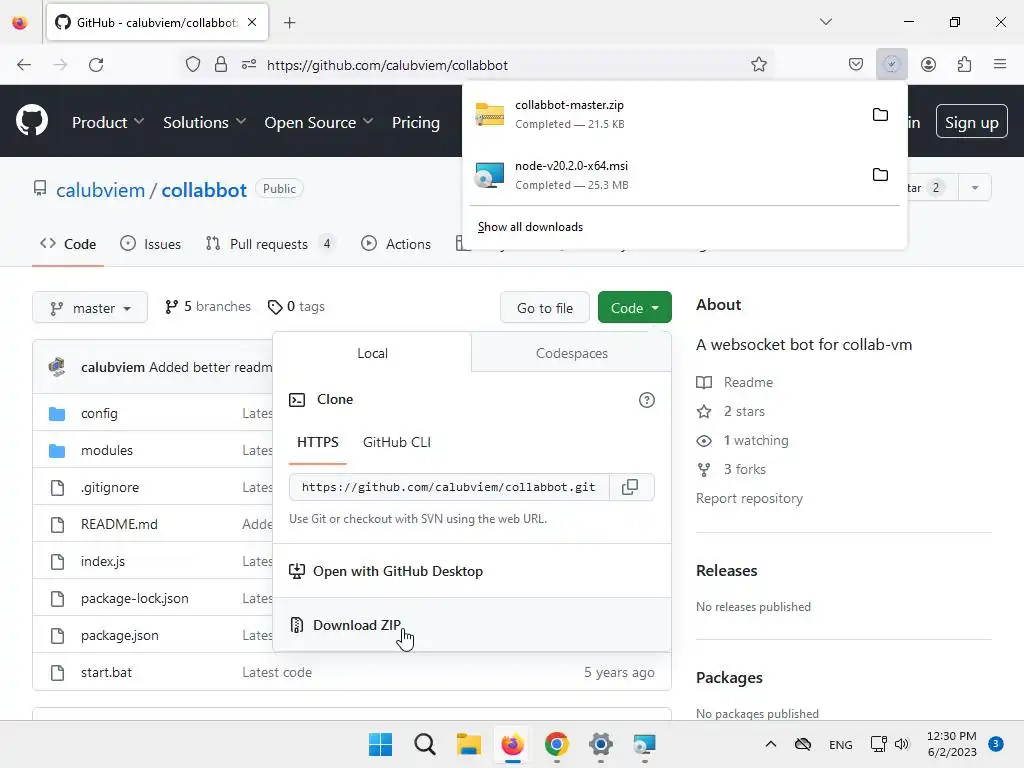The image size is (1024, 768).
Task: Copy the clone URL to clipboard
Action: tap(630, 487)
